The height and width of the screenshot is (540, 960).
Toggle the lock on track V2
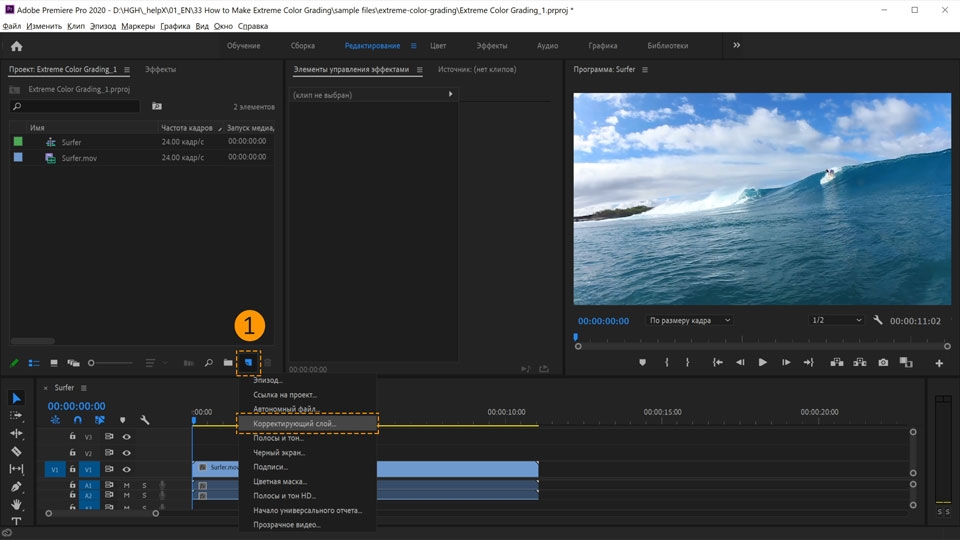point(72,453)
